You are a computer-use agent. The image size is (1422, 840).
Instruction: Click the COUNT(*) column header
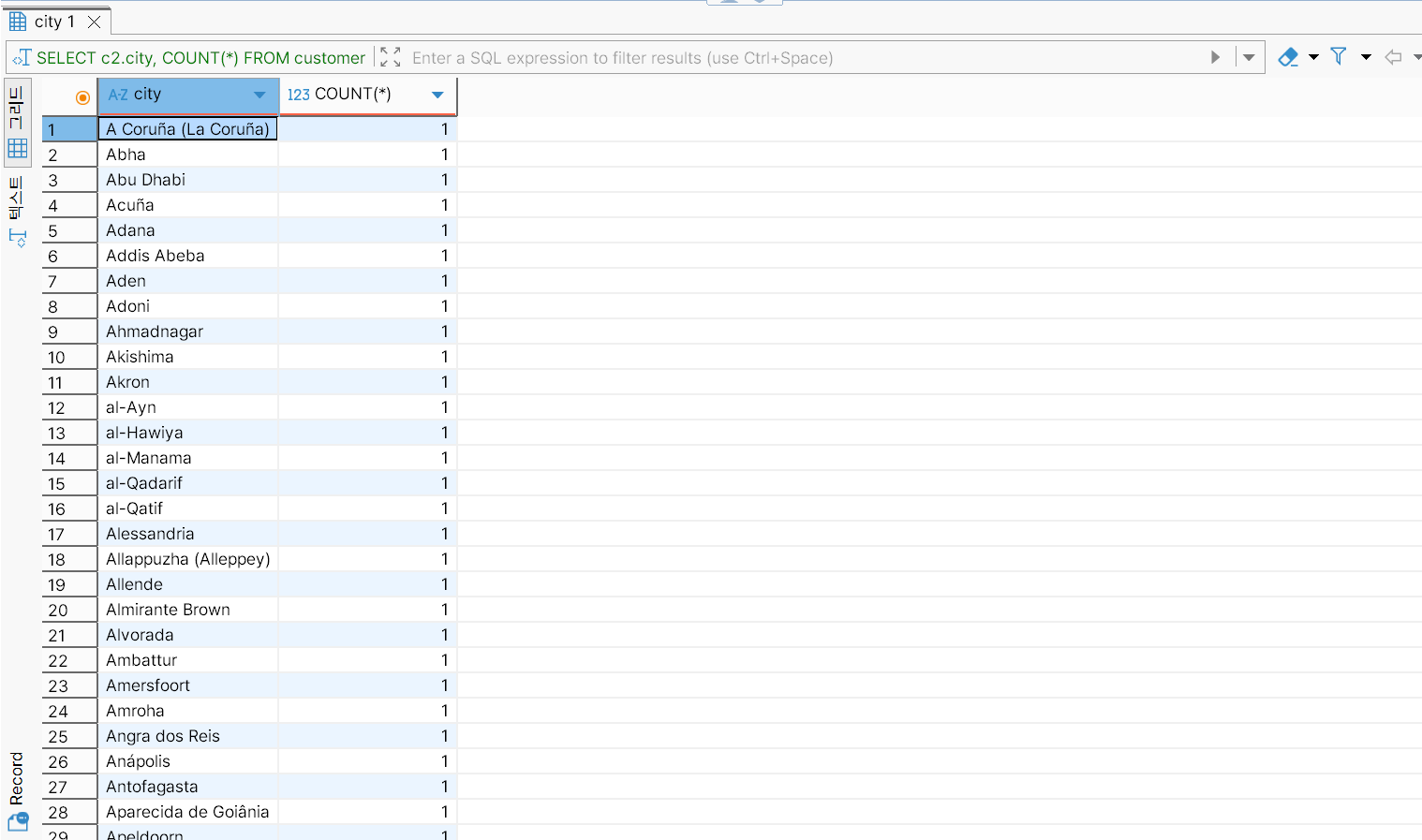(353, 95)
